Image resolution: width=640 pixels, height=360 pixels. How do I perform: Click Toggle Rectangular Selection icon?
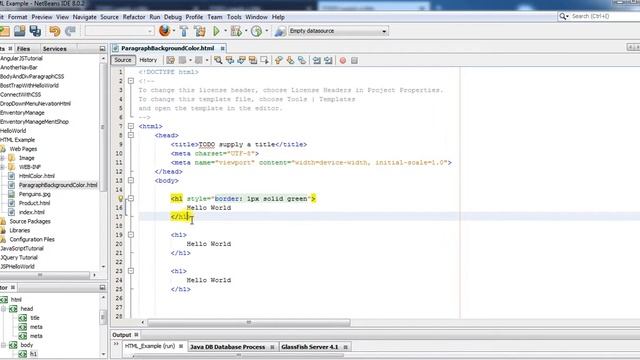point(264,60)
